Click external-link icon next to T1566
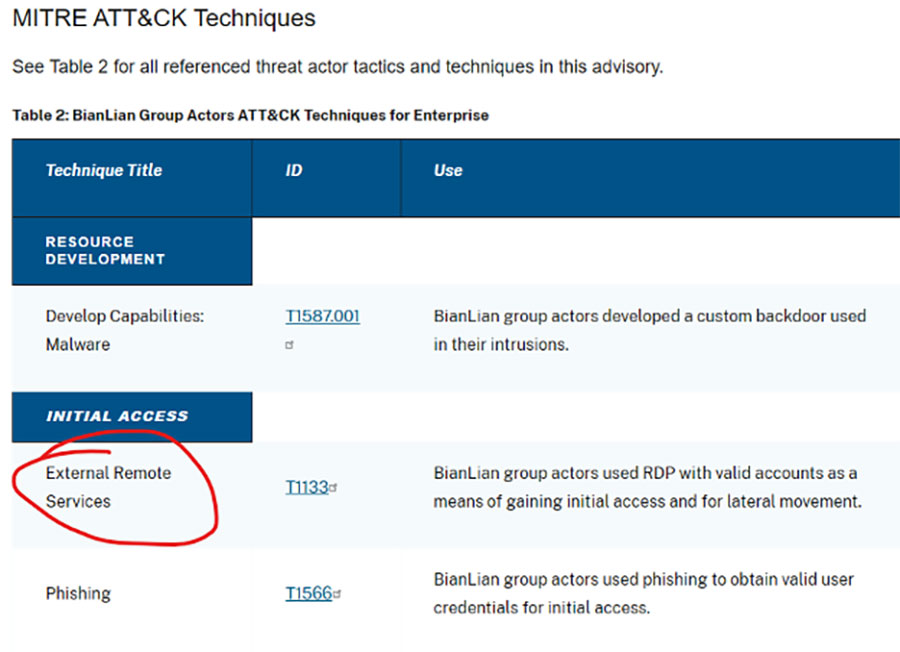The height and width of the screenshot is (652, 900). point(337,594)
